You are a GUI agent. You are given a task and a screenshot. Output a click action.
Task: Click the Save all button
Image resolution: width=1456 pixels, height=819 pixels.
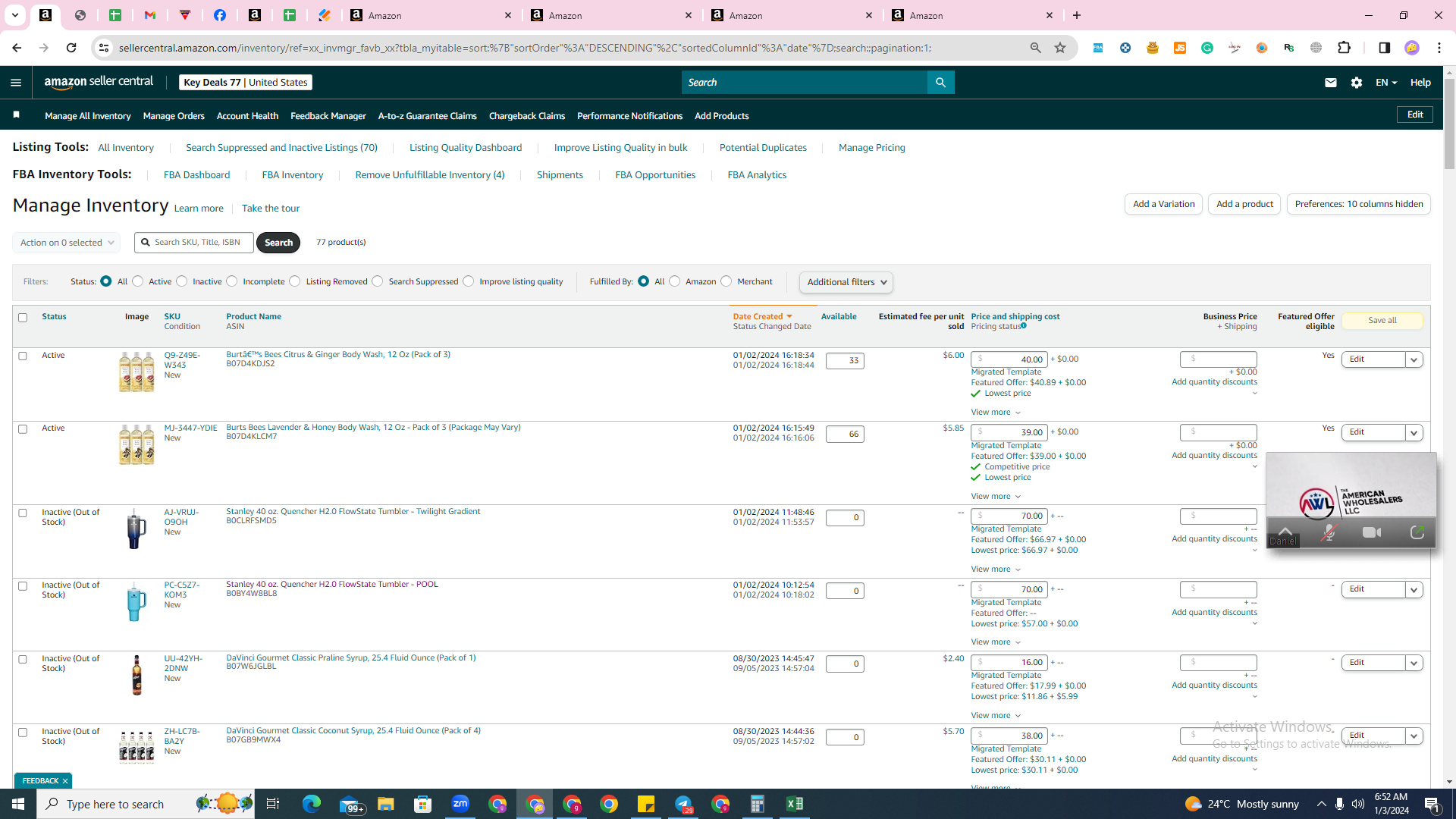tap(1382, 321)
